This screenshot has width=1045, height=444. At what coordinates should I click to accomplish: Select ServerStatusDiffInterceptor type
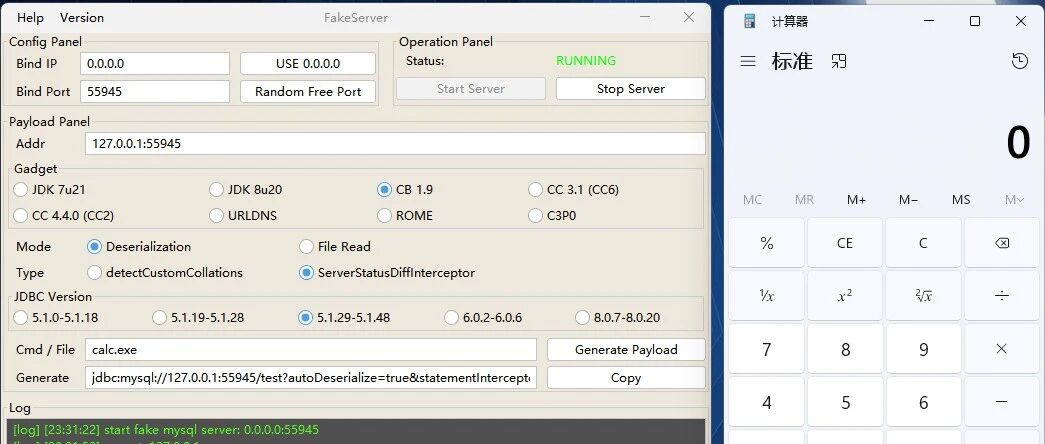tap(387, 273)
